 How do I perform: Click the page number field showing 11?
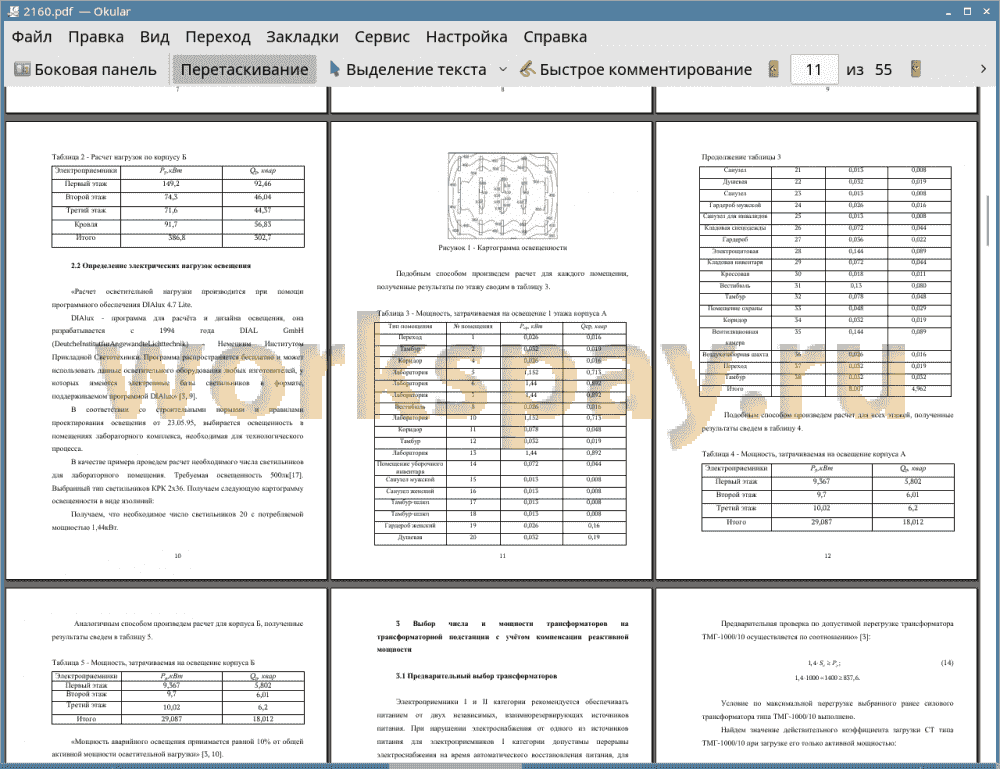[x=814, y=70]
